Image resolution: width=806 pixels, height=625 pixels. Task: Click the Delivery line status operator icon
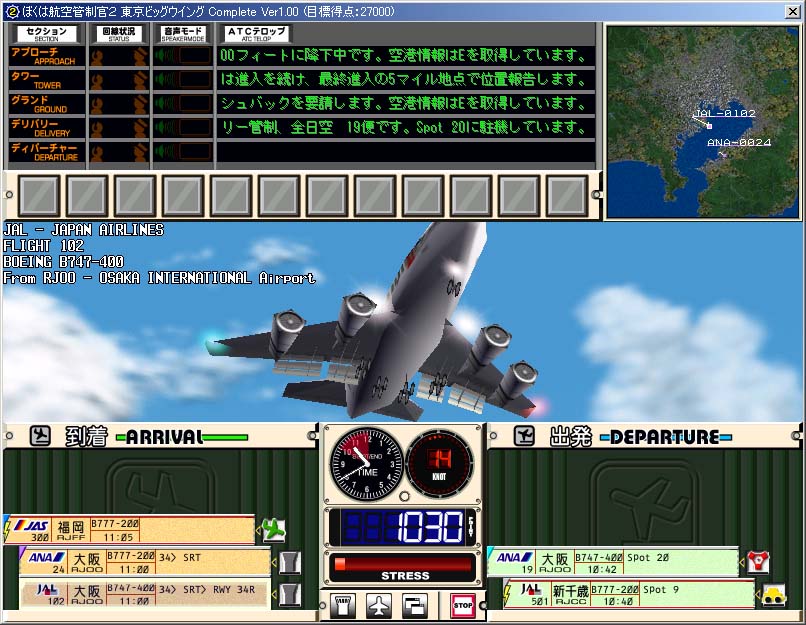140,128
